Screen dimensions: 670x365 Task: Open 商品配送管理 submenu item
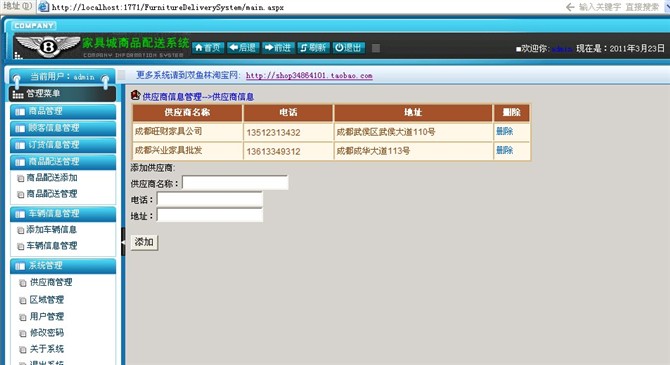(x=52, y=194)
